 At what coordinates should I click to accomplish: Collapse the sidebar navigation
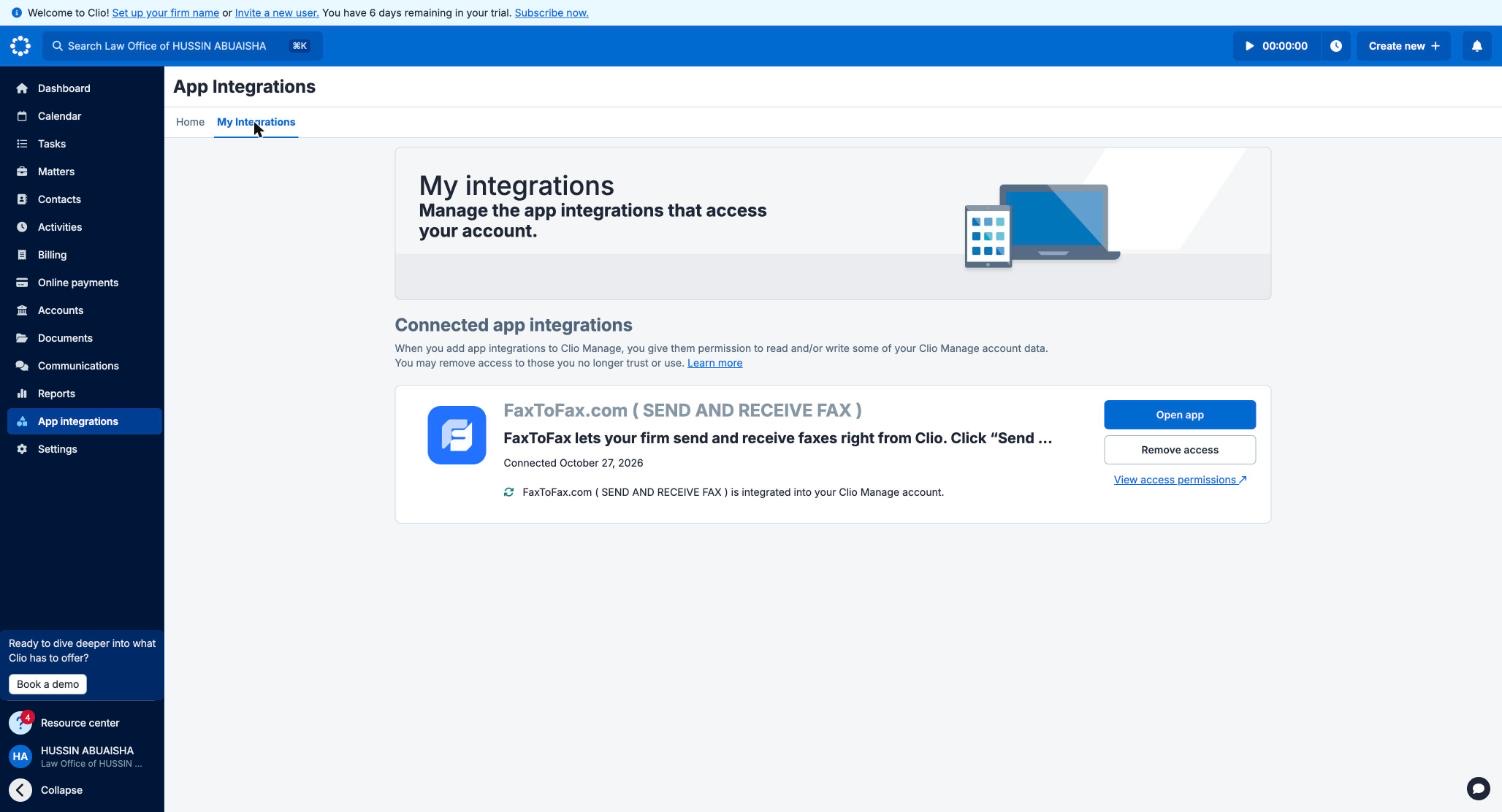[47, 790]
